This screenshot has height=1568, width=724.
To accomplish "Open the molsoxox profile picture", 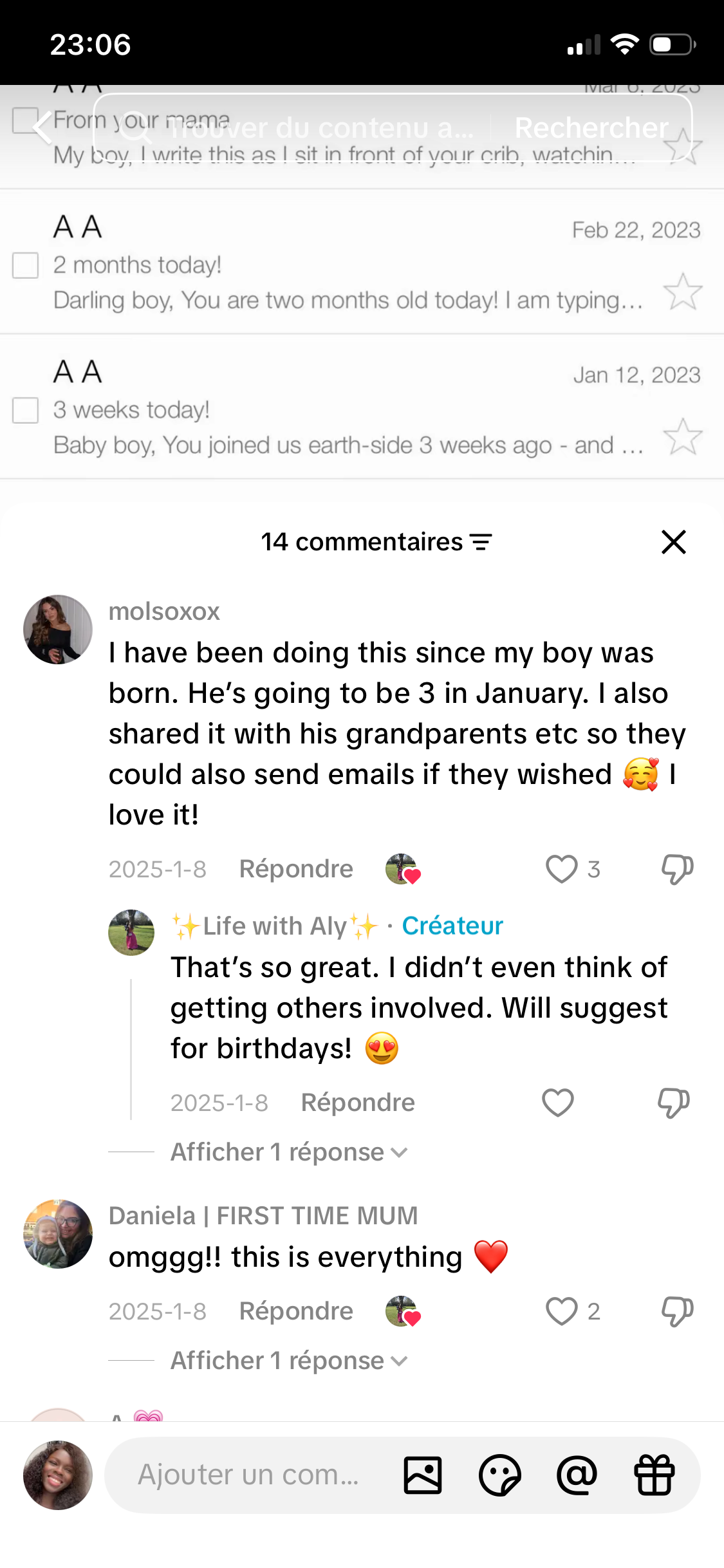I will coord(58,630).
